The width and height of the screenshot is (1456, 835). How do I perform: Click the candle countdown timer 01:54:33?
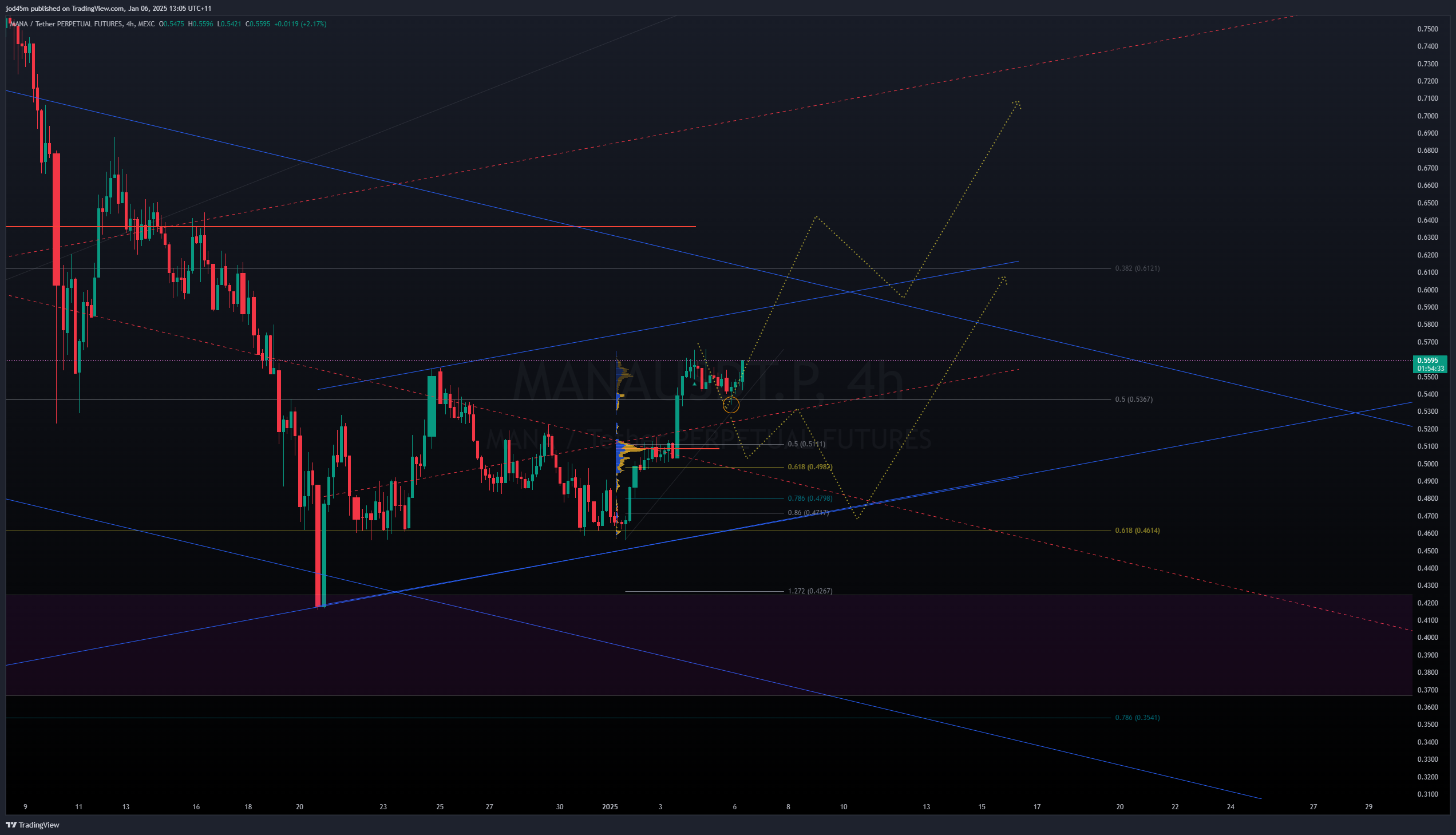point(1430,368)
